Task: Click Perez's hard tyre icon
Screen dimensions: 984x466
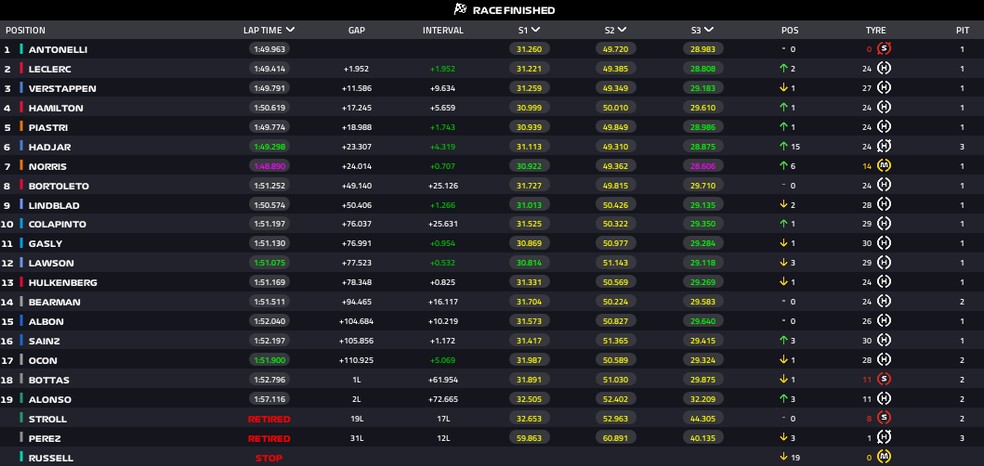Action: (884, 438)
